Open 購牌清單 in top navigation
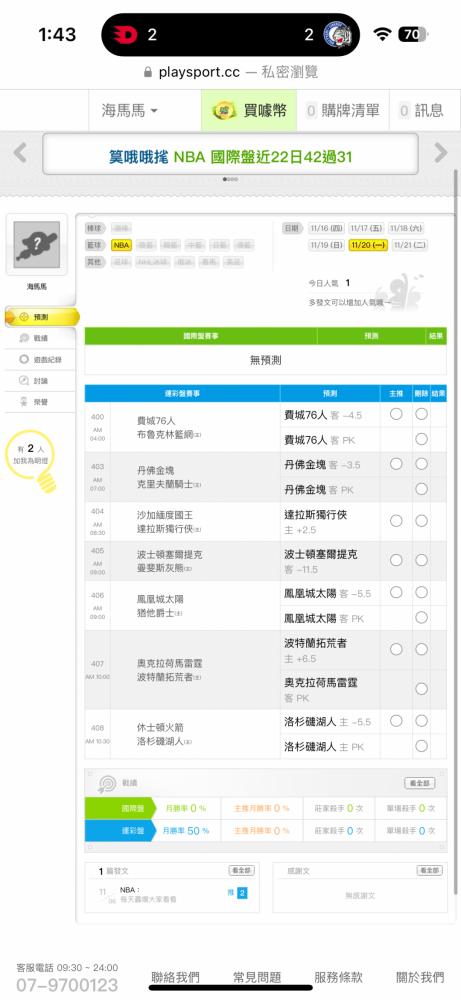The width and height of the screenshot is (461, 1000). click(x=343, y=110)
